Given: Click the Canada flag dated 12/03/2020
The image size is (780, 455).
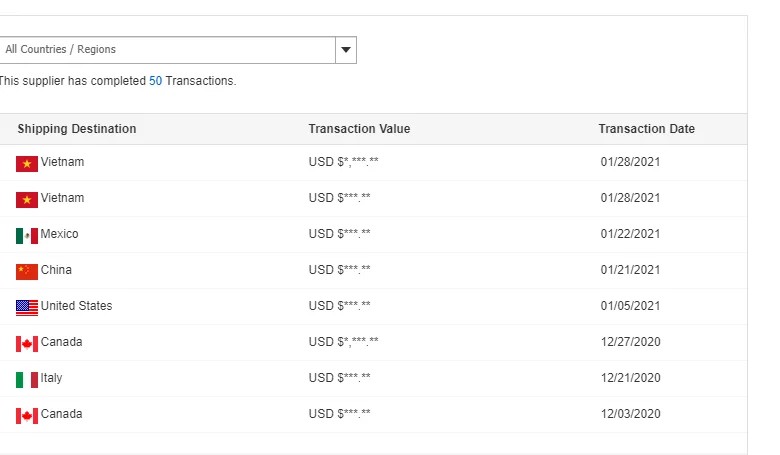Looking at the screenshot, I should tap(27, 415).
